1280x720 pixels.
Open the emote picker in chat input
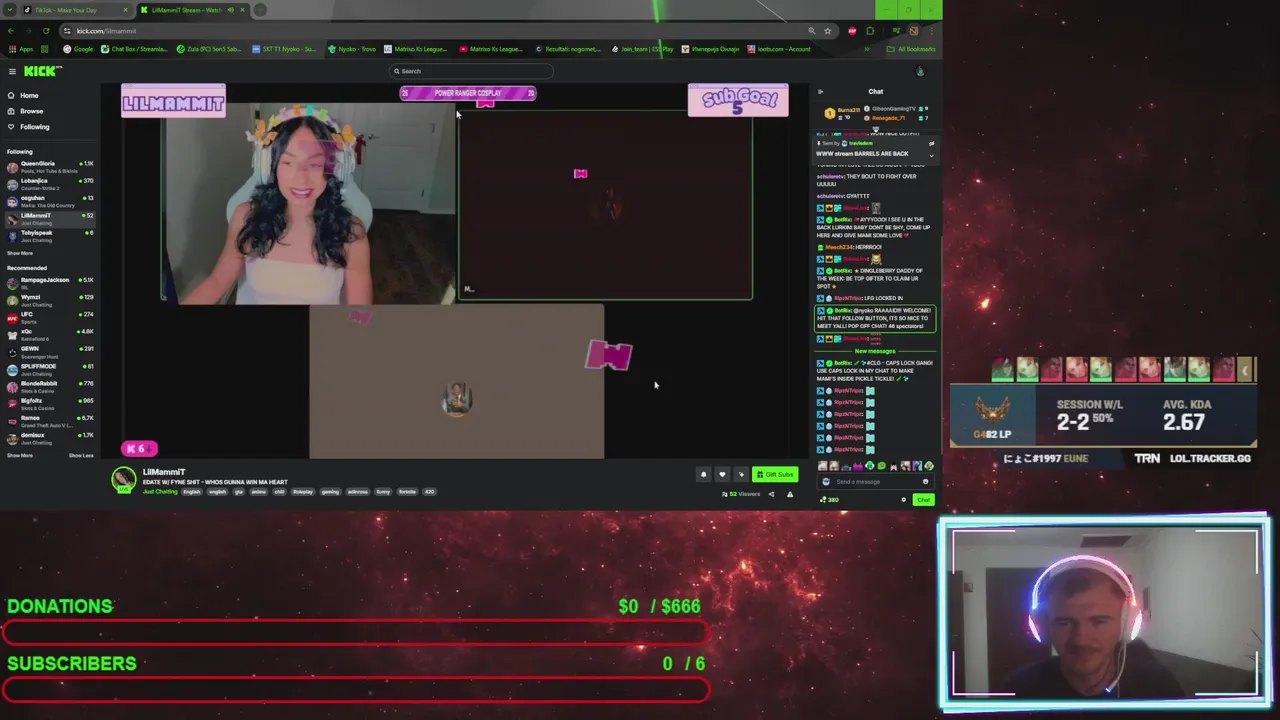coord(925,482)
